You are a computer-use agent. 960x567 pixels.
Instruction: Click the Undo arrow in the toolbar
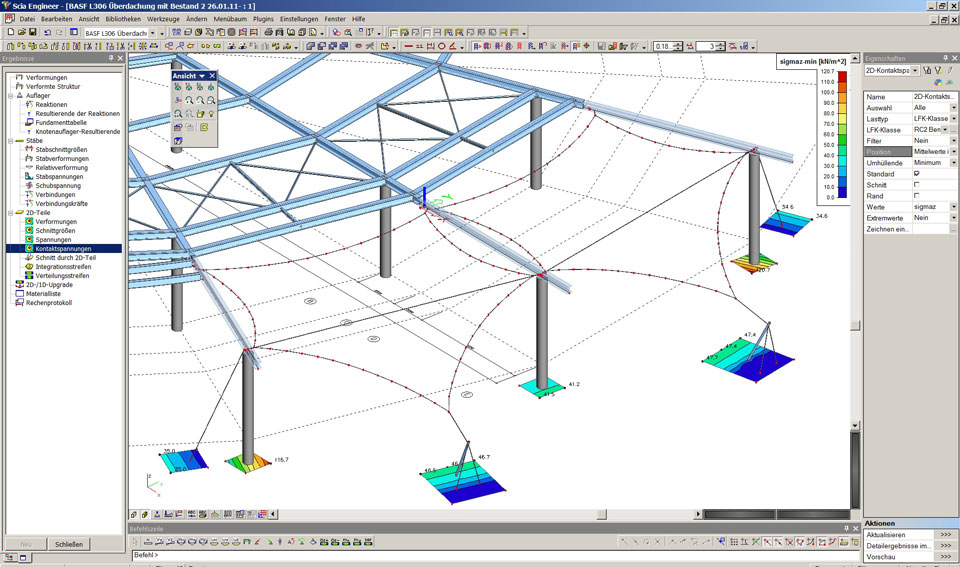coord(46,33)
